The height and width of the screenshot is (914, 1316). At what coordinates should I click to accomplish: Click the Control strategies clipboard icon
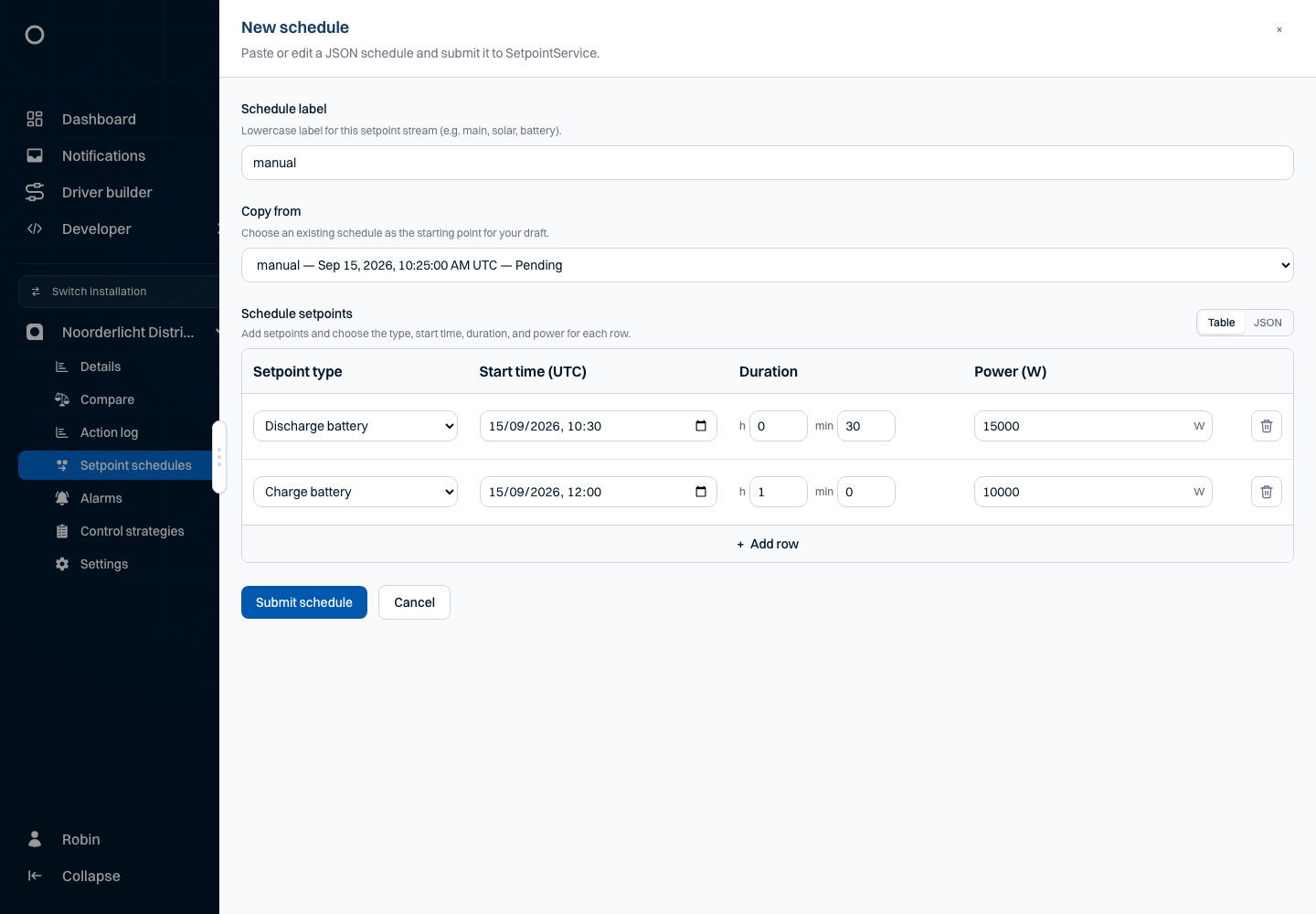point(62,531)
